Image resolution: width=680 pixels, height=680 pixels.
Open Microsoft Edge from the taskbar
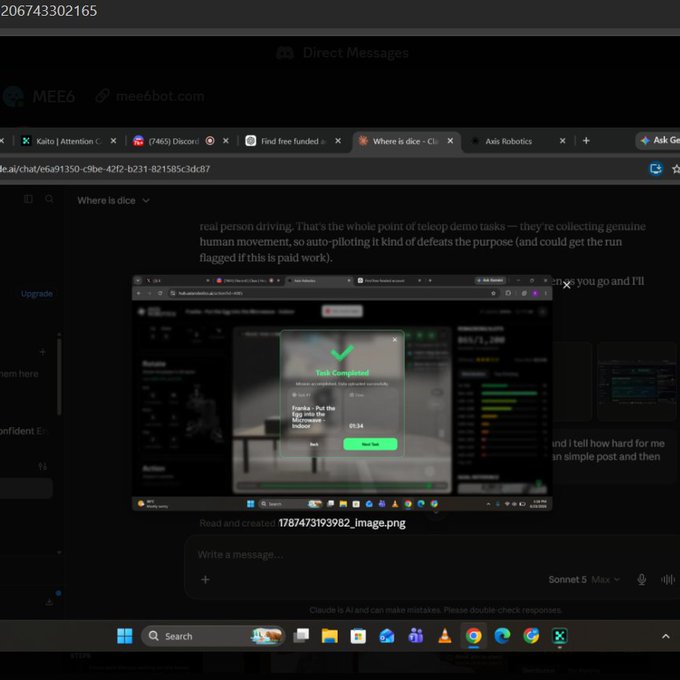click(502, 636)
